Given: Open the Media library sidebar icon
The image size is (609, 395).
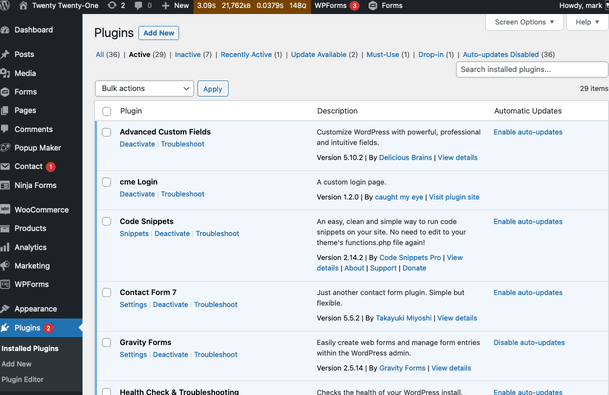Looking at the screenshot, I should coord(5,73).
